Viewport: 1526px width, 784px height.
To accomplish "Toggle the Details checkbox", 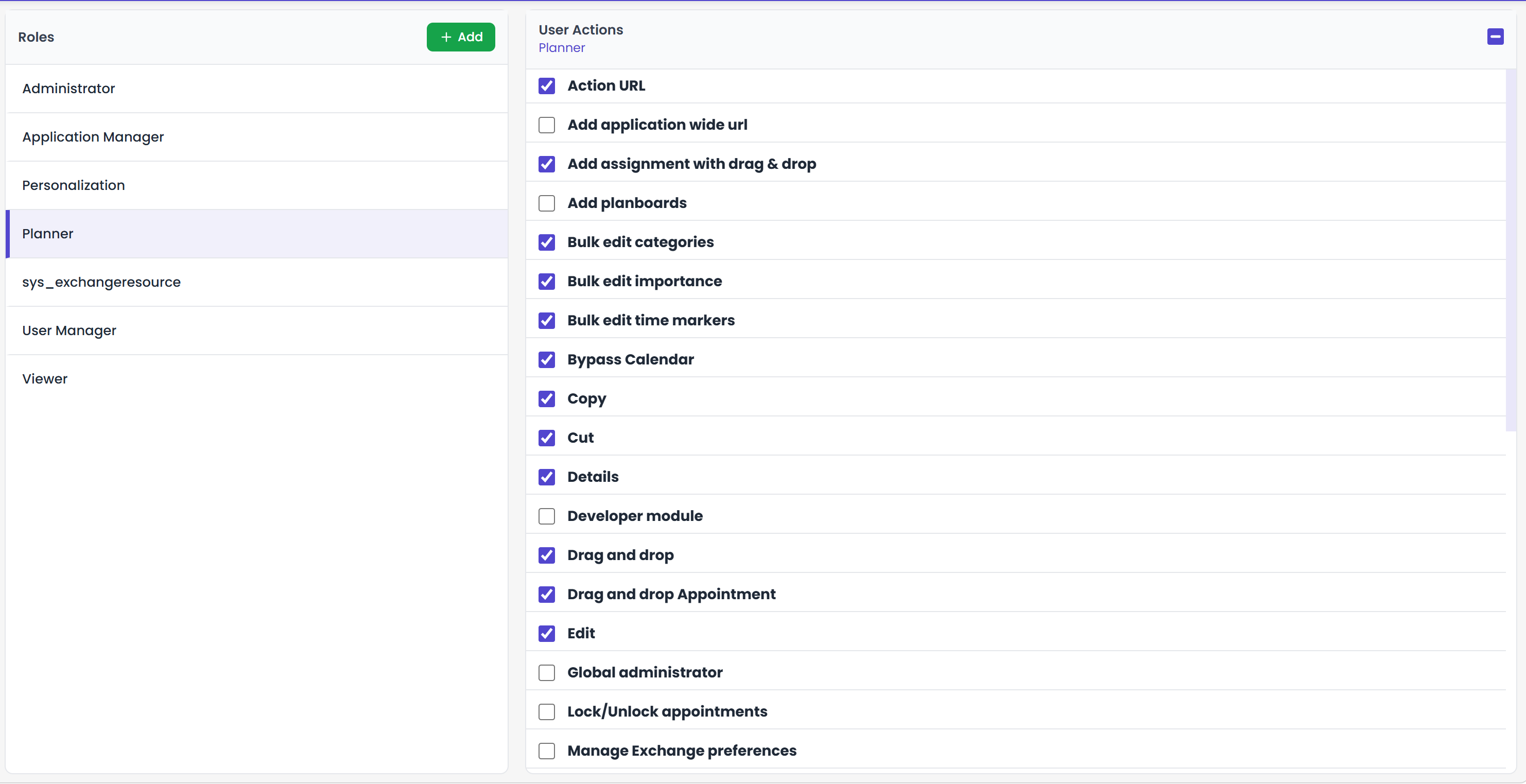I will tap(547, 477).
